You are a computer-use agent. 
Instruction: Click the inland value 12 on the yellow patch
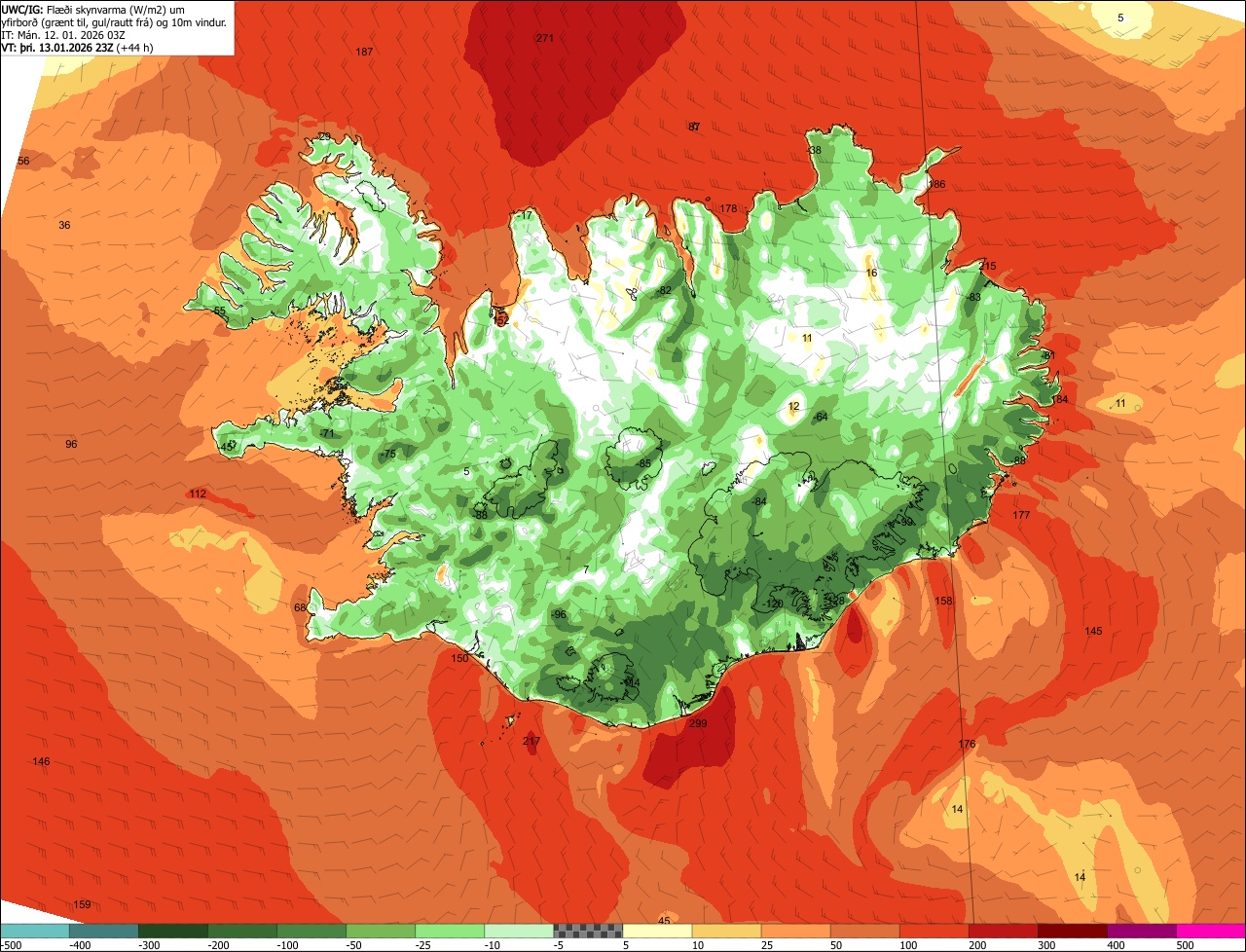pos(793,407)
